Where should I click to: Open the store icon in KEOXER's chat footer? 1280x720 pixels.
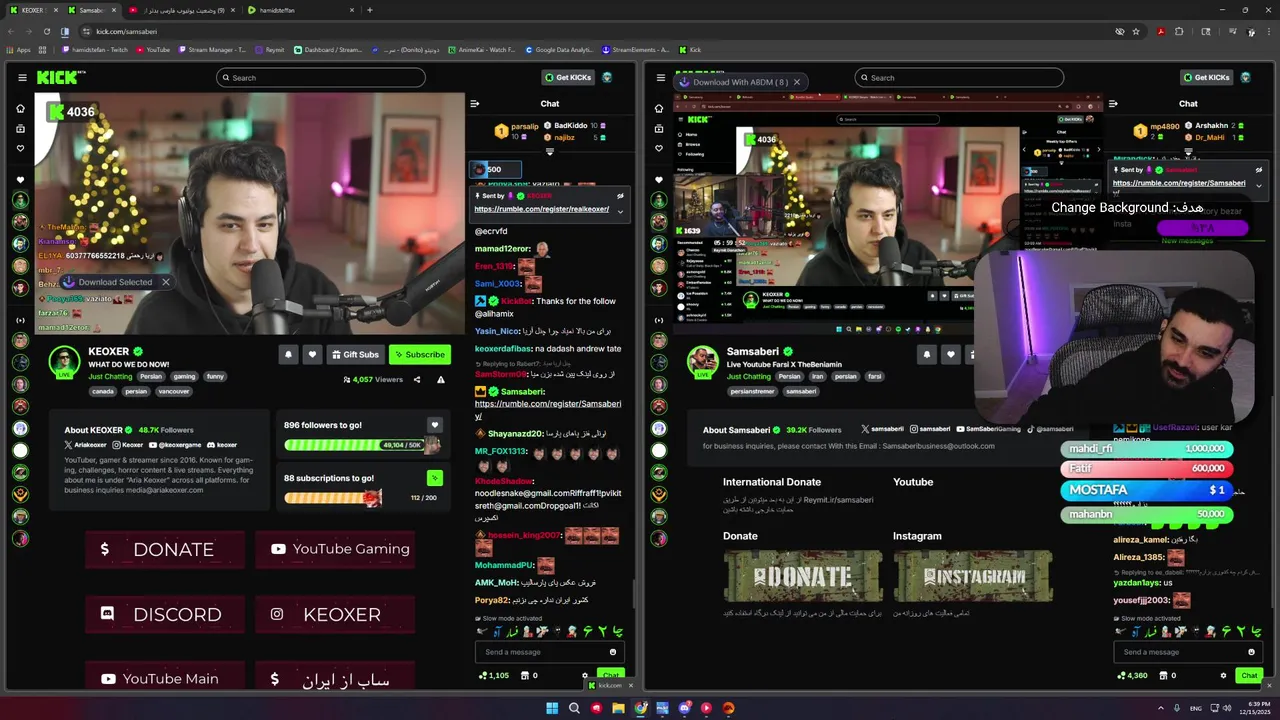coord(527,676)
